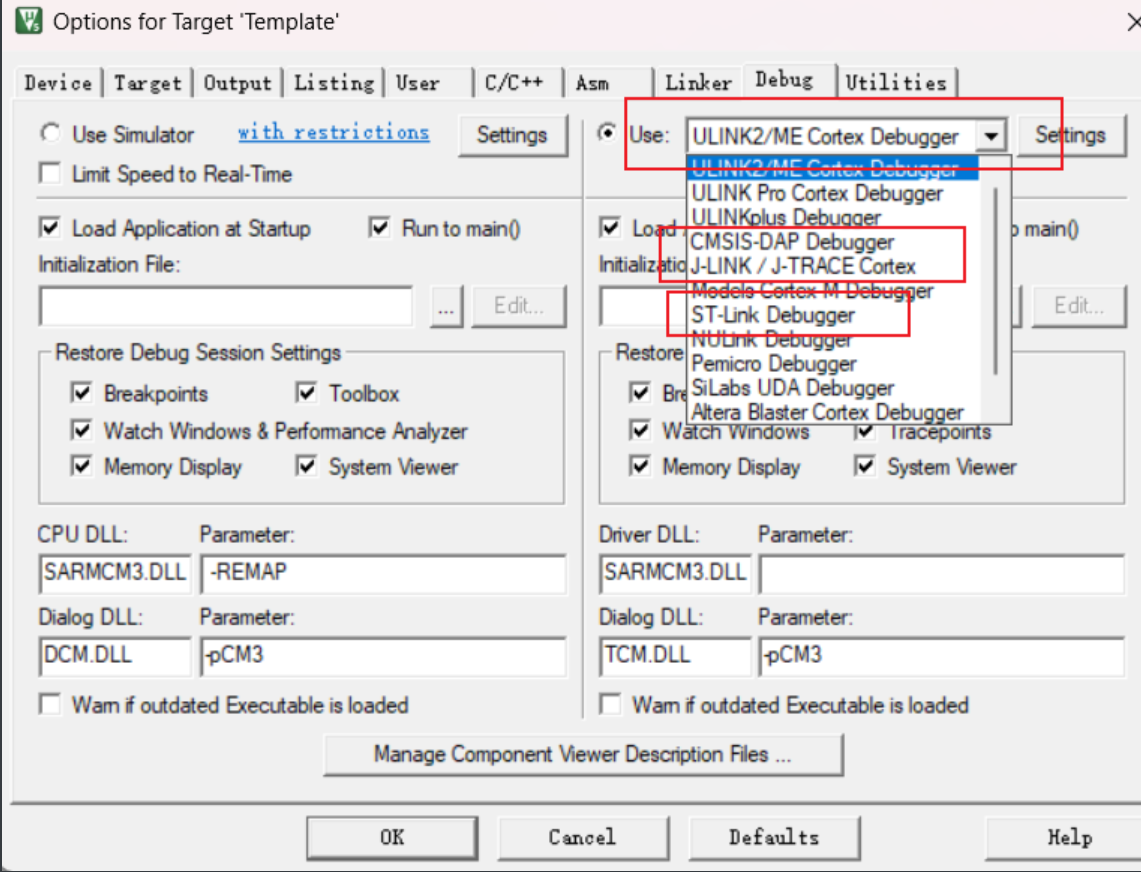This screenshot has height=872, width=1141.
Task: Open the Linker tab
Action: 698,83
